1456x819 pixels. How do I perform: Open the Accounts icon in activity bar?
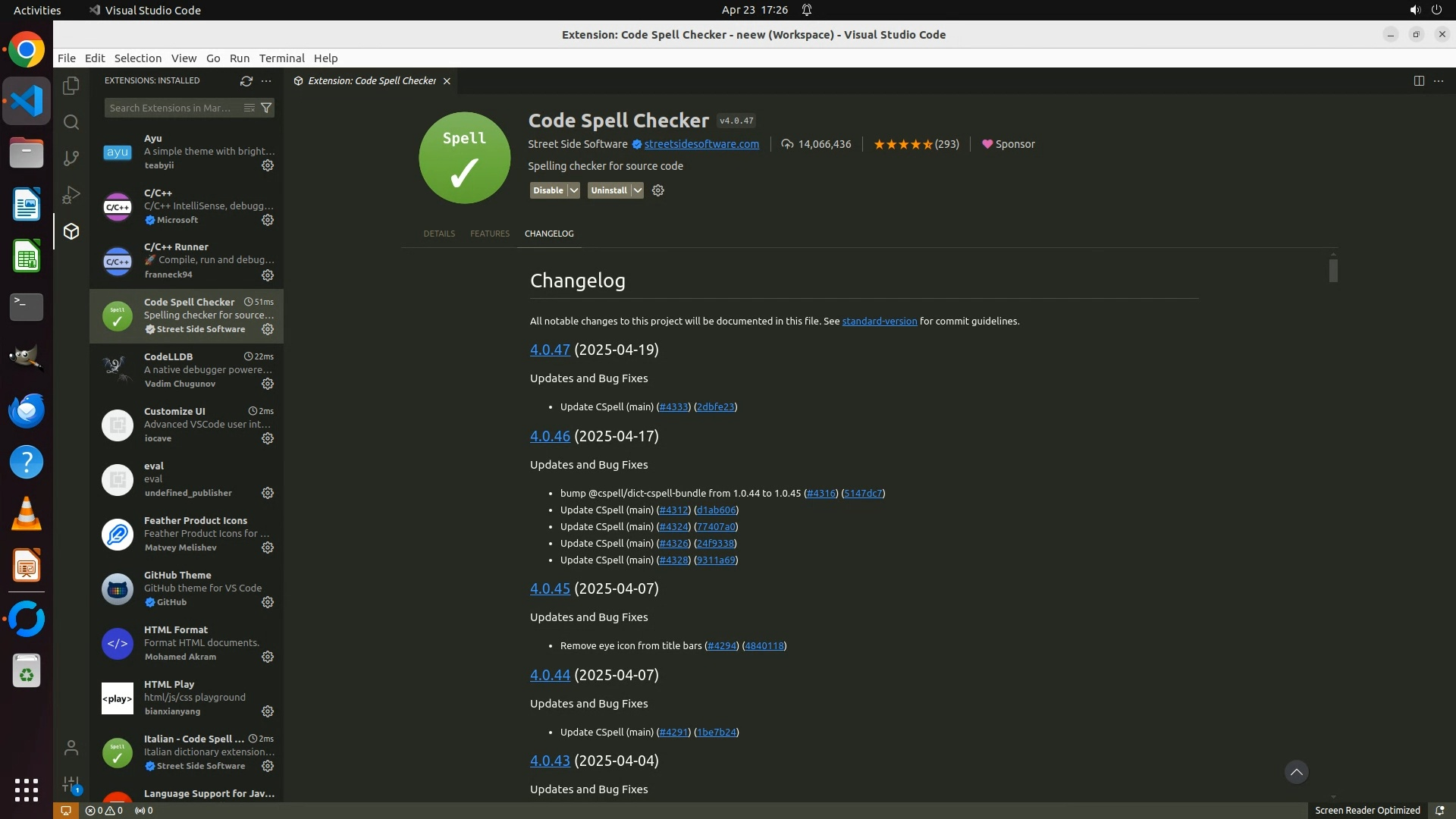tap(71, 748)
